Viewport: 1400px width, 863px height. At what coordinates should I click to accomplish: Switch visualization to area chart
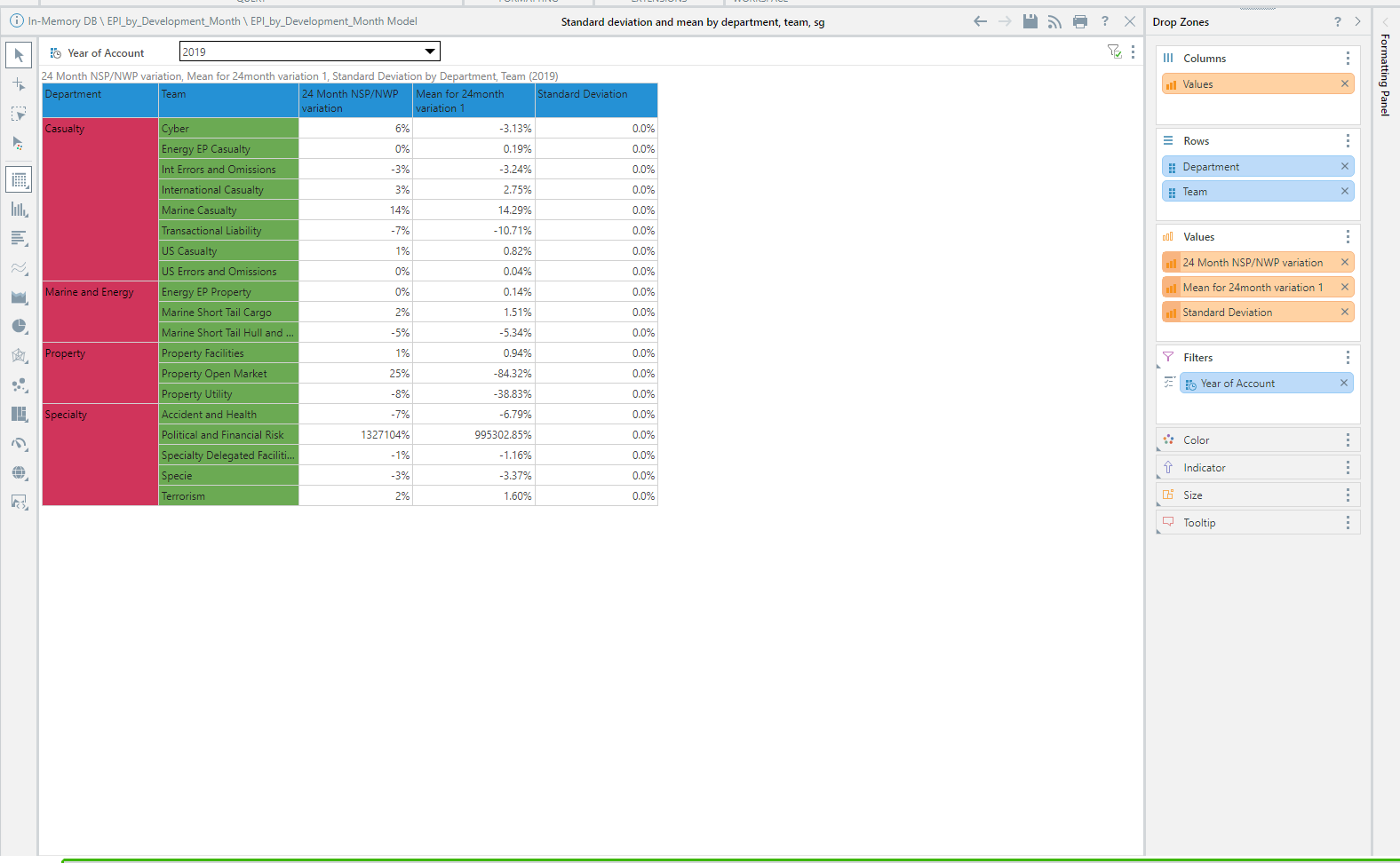pos(19,297)
